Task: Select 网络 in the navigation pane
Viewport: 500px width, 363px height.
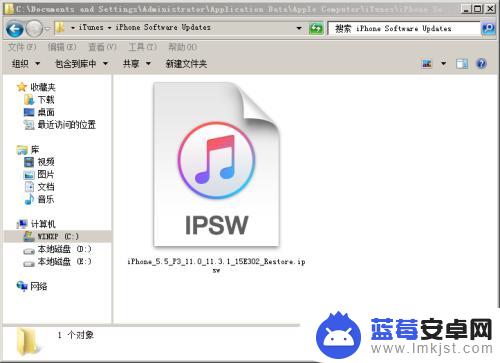Action: tap(39, 286)
